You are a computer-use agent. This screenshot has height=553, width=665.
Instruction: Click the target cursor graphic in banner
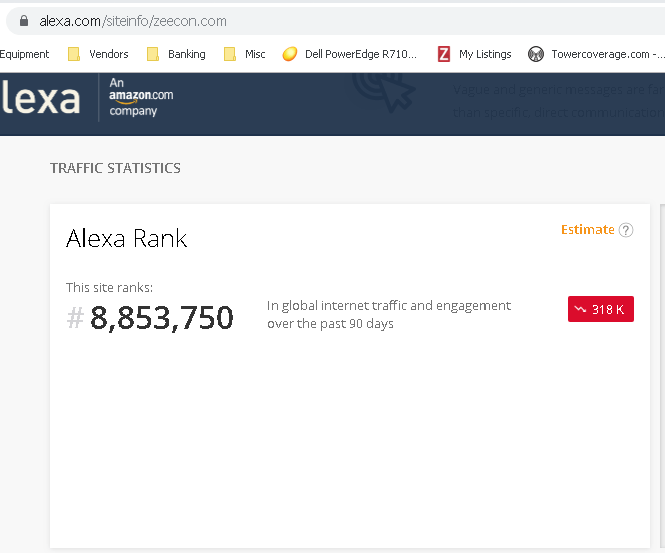[383, 92]
